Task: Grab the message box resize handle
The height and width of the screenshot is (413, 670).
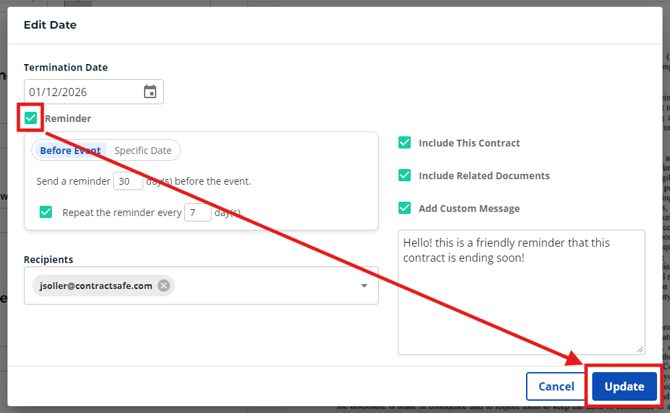Action: [x=639, y=348]
